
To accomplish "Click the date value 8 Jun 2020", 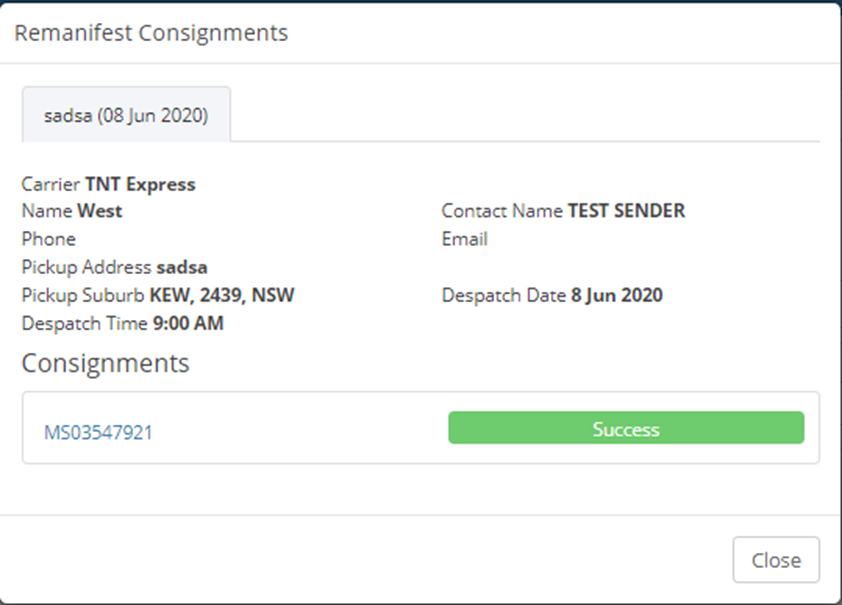I will 616,295.
